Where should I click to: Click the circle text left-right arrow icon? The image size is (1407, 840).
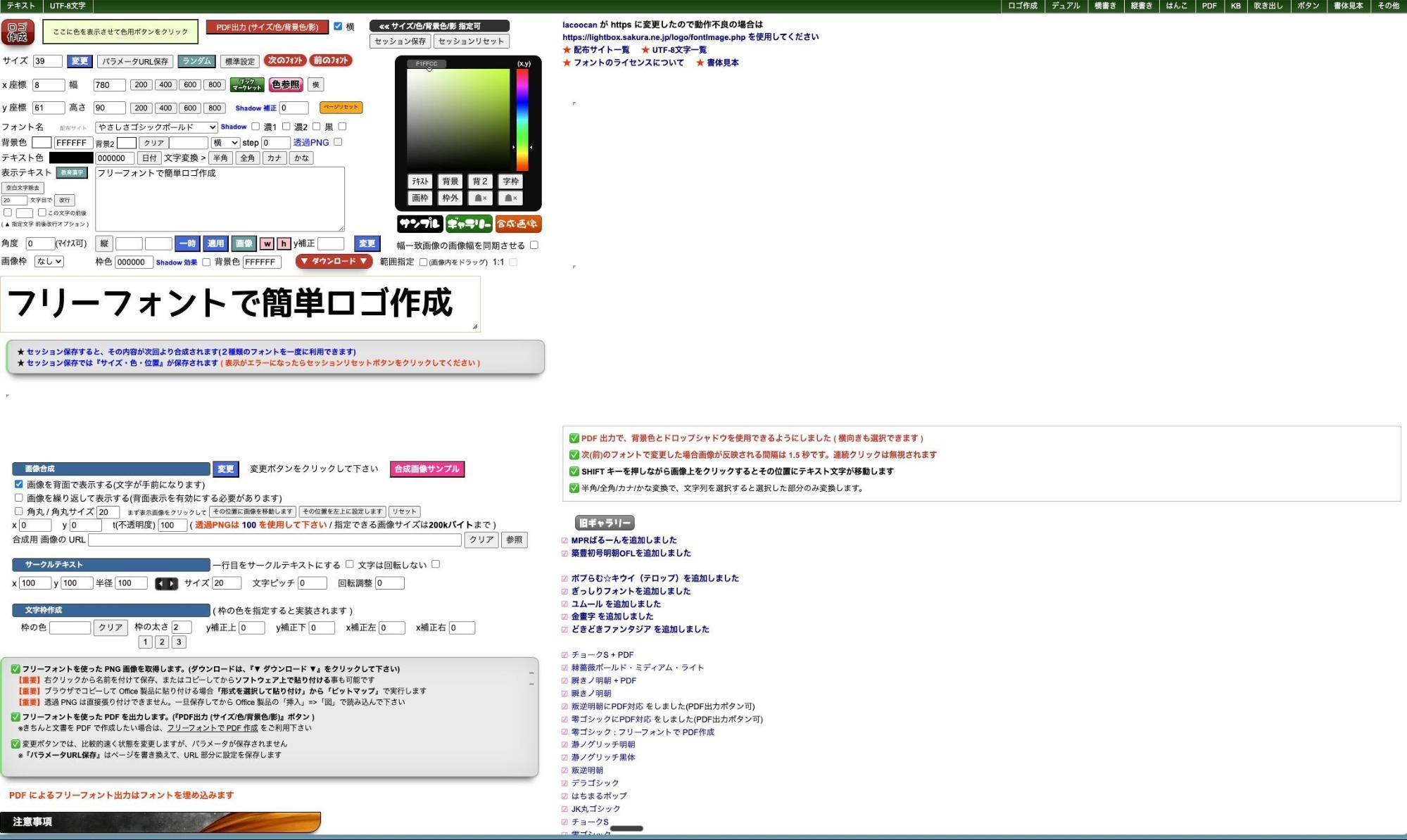pos(166,584)
